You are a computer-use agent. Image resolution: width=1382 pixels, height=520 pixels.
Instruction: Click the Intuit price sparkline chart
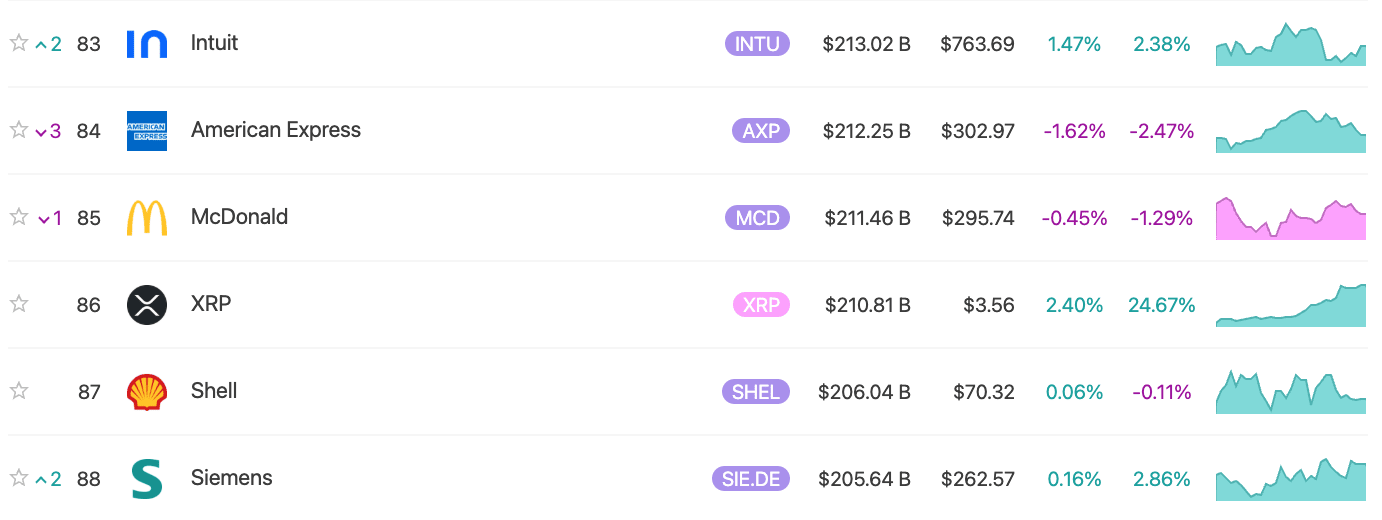[1291, 44]
